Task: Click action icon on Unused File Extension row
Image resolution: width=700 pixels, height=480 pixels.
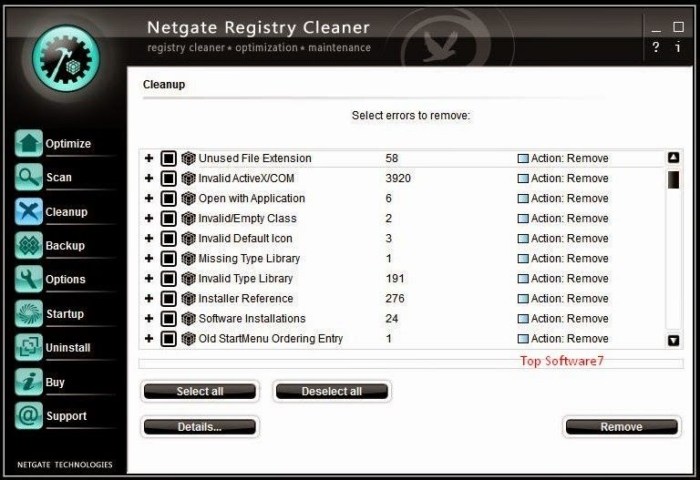Action: 523,159
